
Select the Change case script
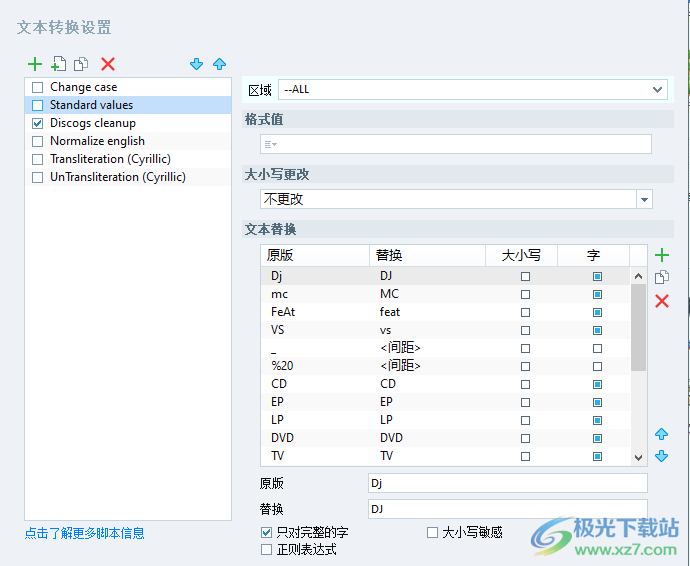click(x=128, y=87)
